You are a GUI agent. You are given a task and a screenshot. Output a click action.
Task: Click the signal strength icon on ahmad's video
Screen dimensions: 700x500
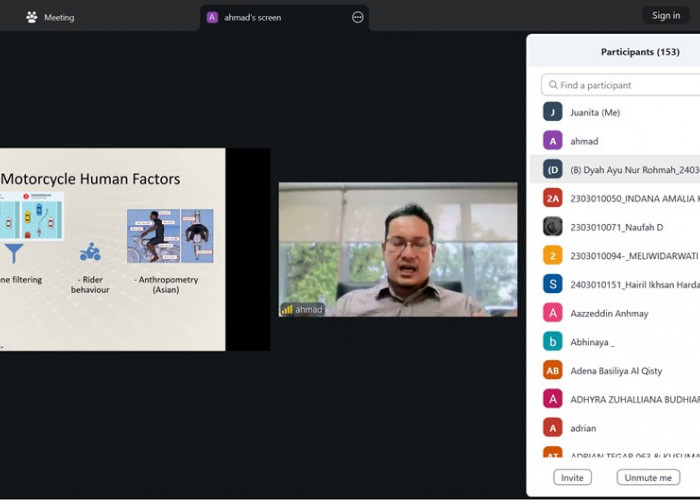pos(287,310)
